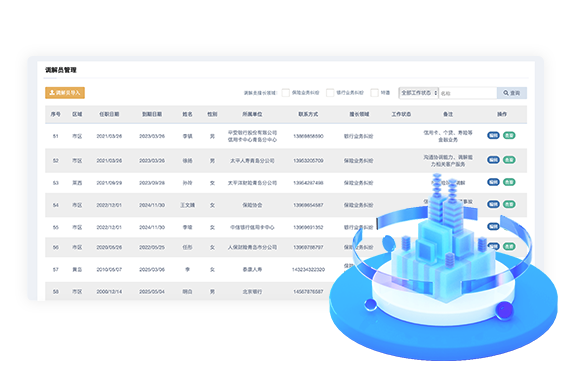Screen dimensions: 570x375
Task: Click the 序号 column header
Action: click(55, 114)
